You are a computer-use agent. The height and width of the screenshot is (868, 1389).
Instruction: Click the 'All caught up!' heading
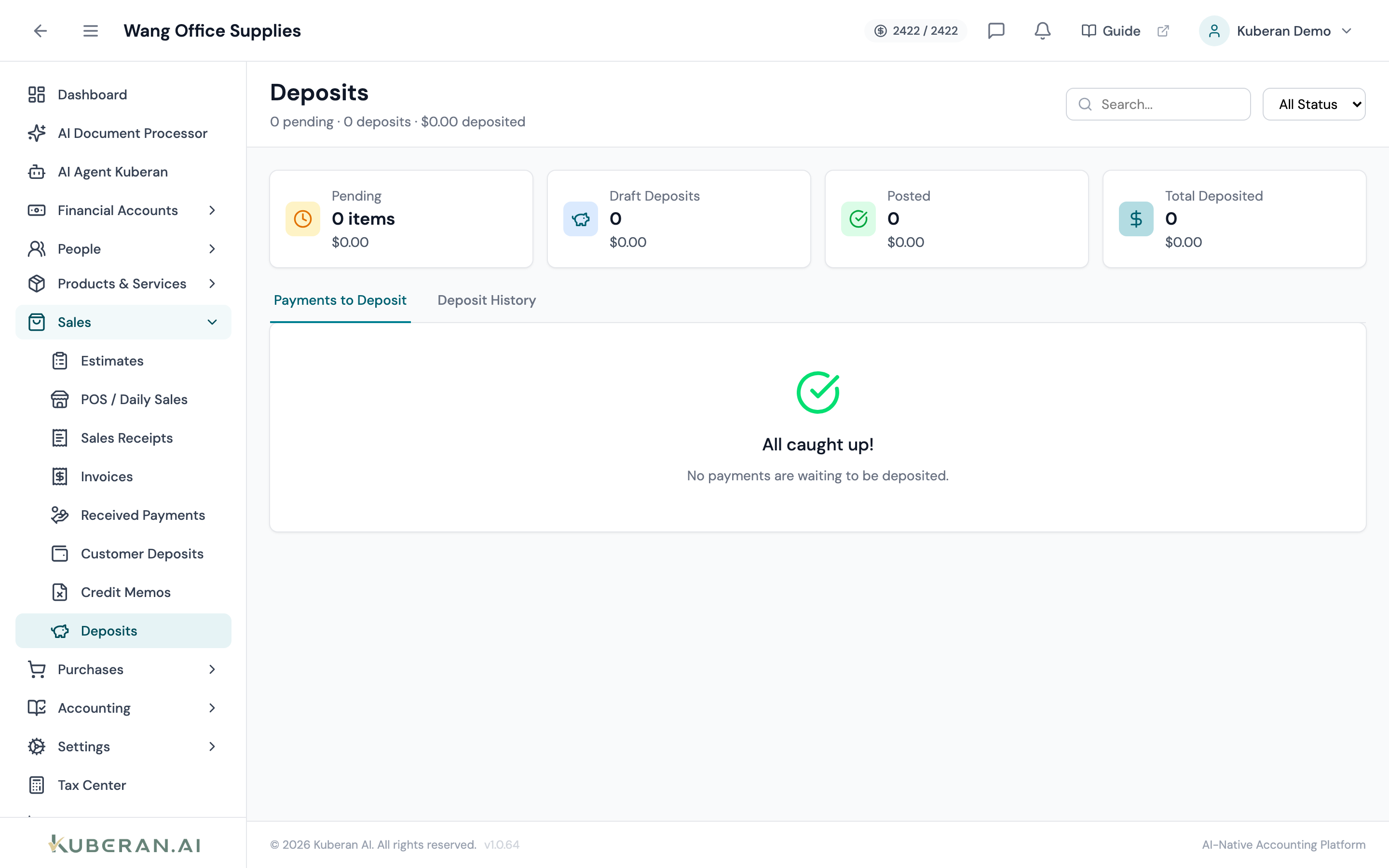[817, 444]
